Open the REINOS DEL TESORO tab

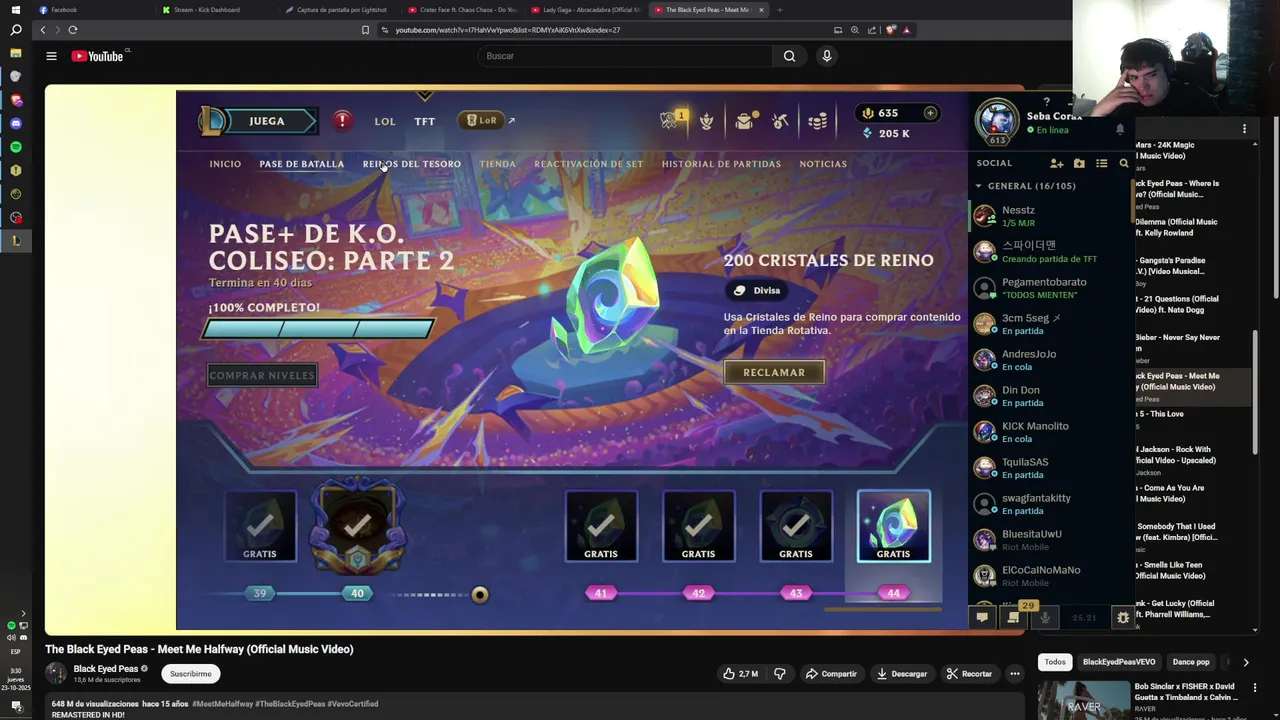[x=412, y=164]
